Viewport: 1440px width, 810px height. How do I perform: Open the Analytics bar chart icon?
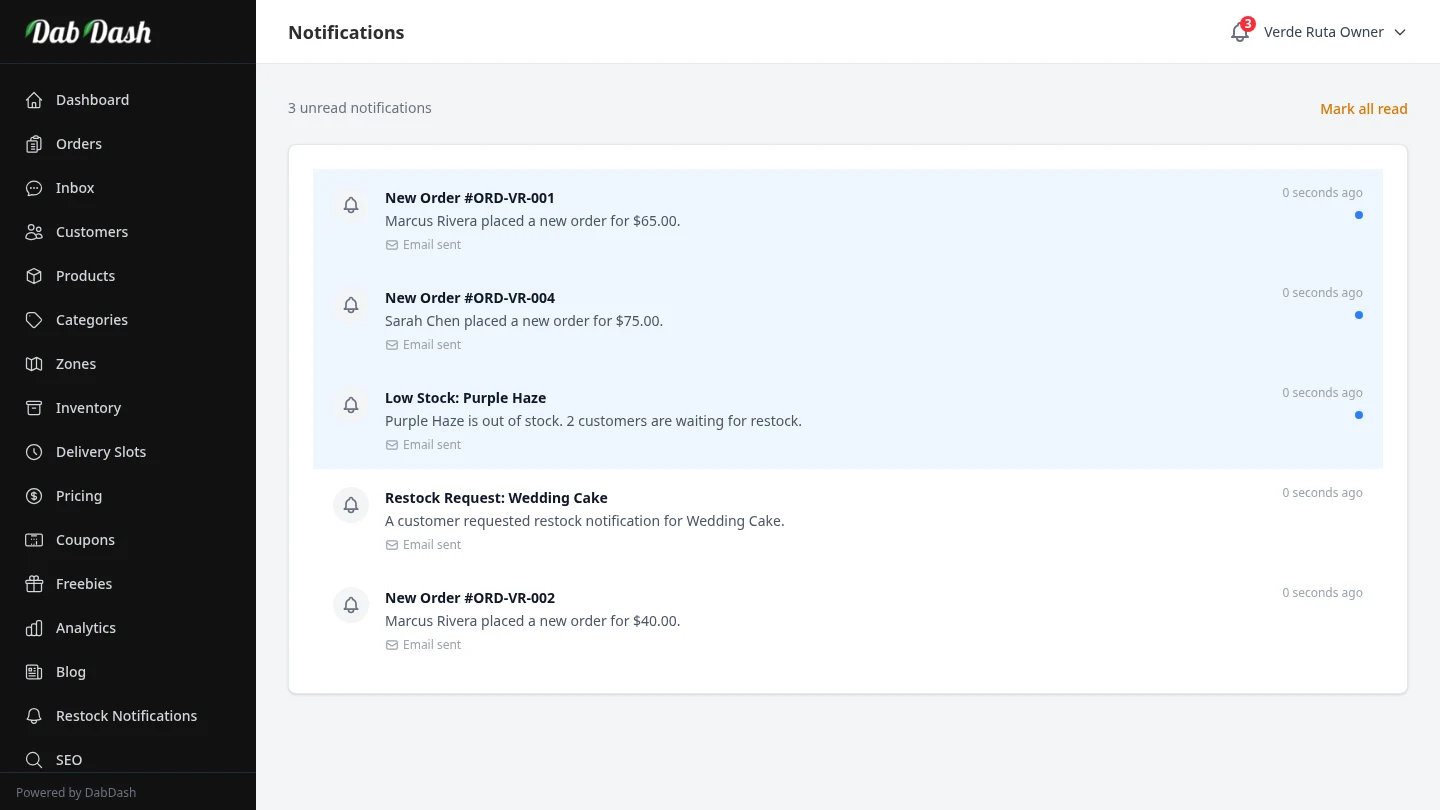(34, 628)
